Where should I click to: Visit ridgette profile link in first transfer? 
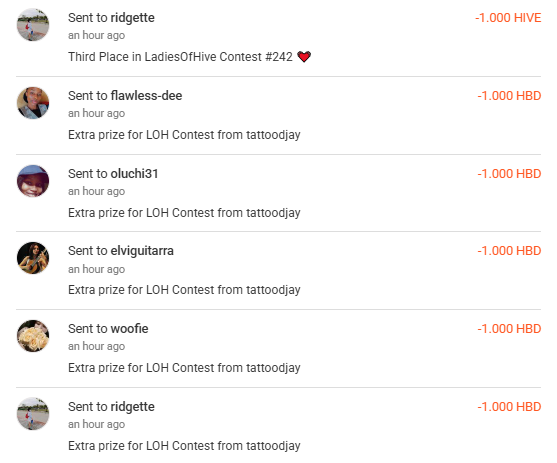point(133,18)
